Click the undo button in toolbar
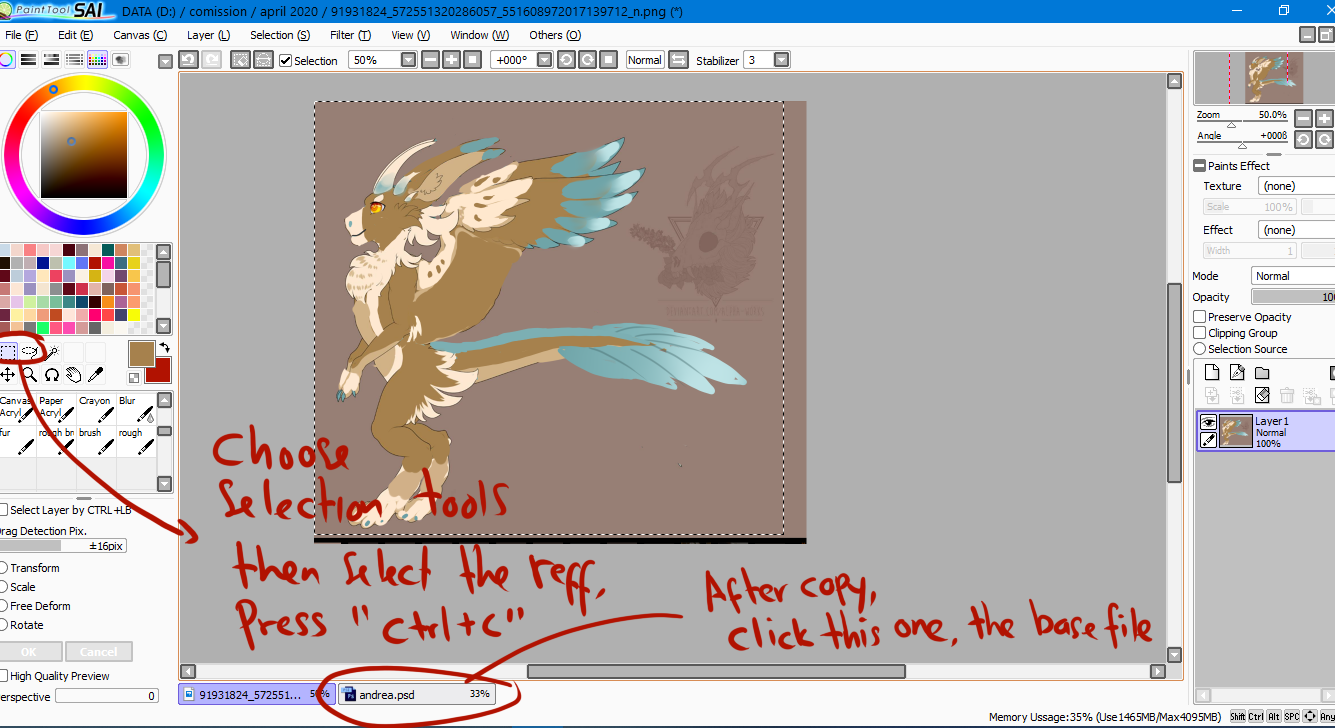Viewport: 1335px width, 728px height. 188,60
